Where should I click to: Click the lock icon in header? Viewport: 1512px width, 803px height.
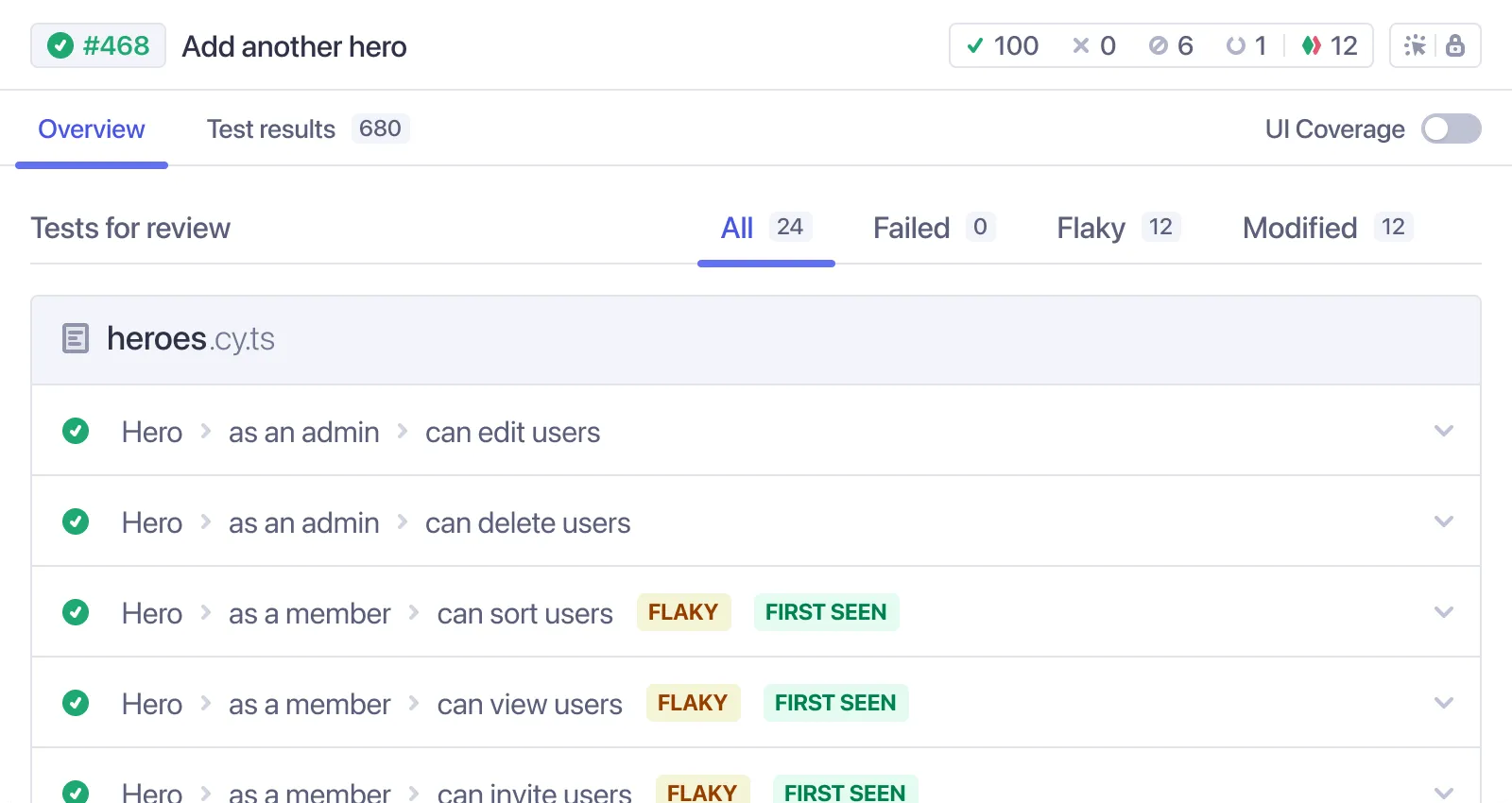tap(1455, 45)
